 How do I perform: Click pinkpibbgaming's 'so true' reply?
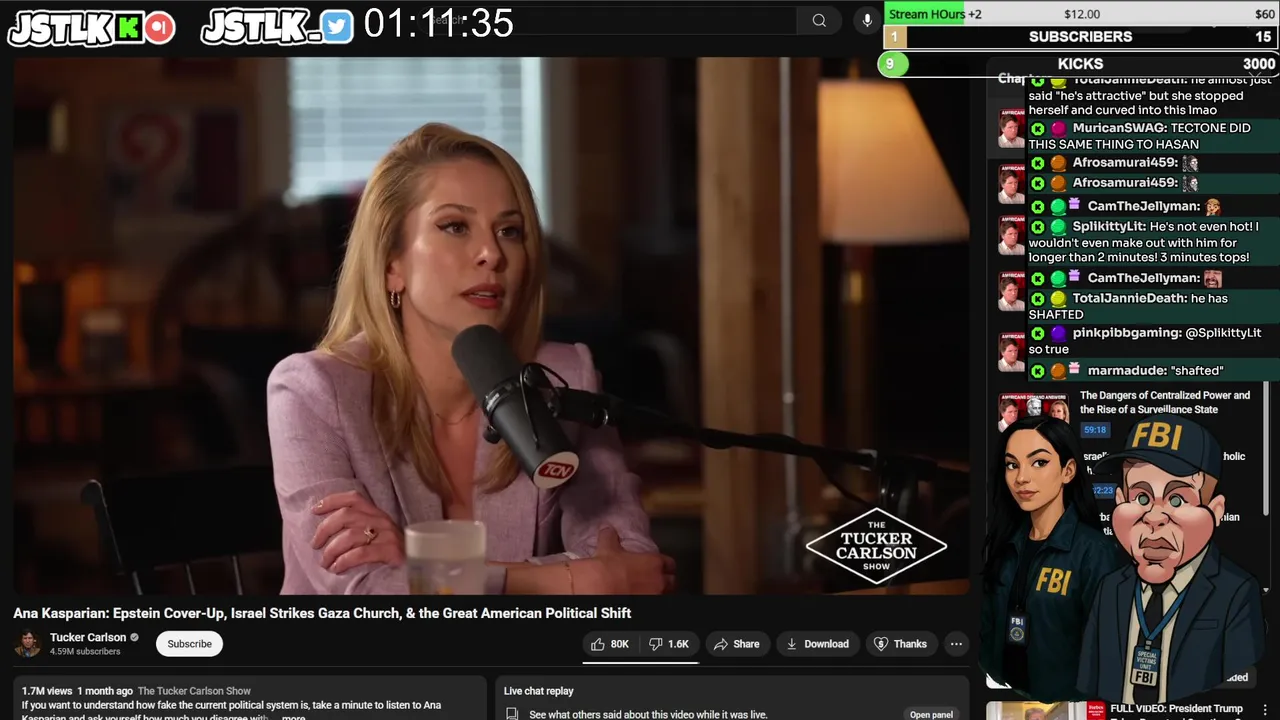point(1152,341)
